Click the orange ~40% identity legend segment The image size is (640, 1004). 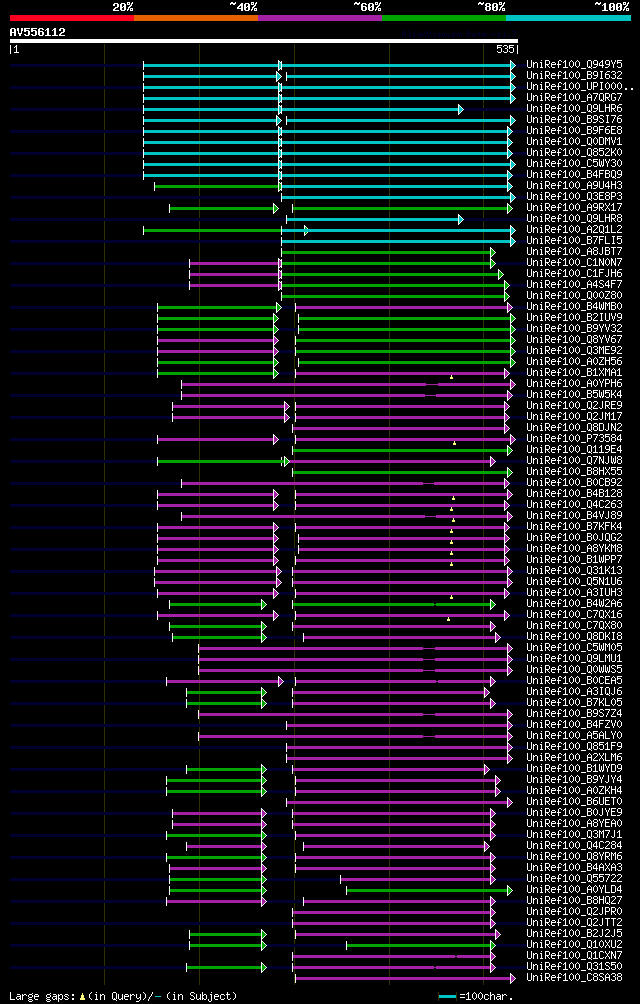196,18
